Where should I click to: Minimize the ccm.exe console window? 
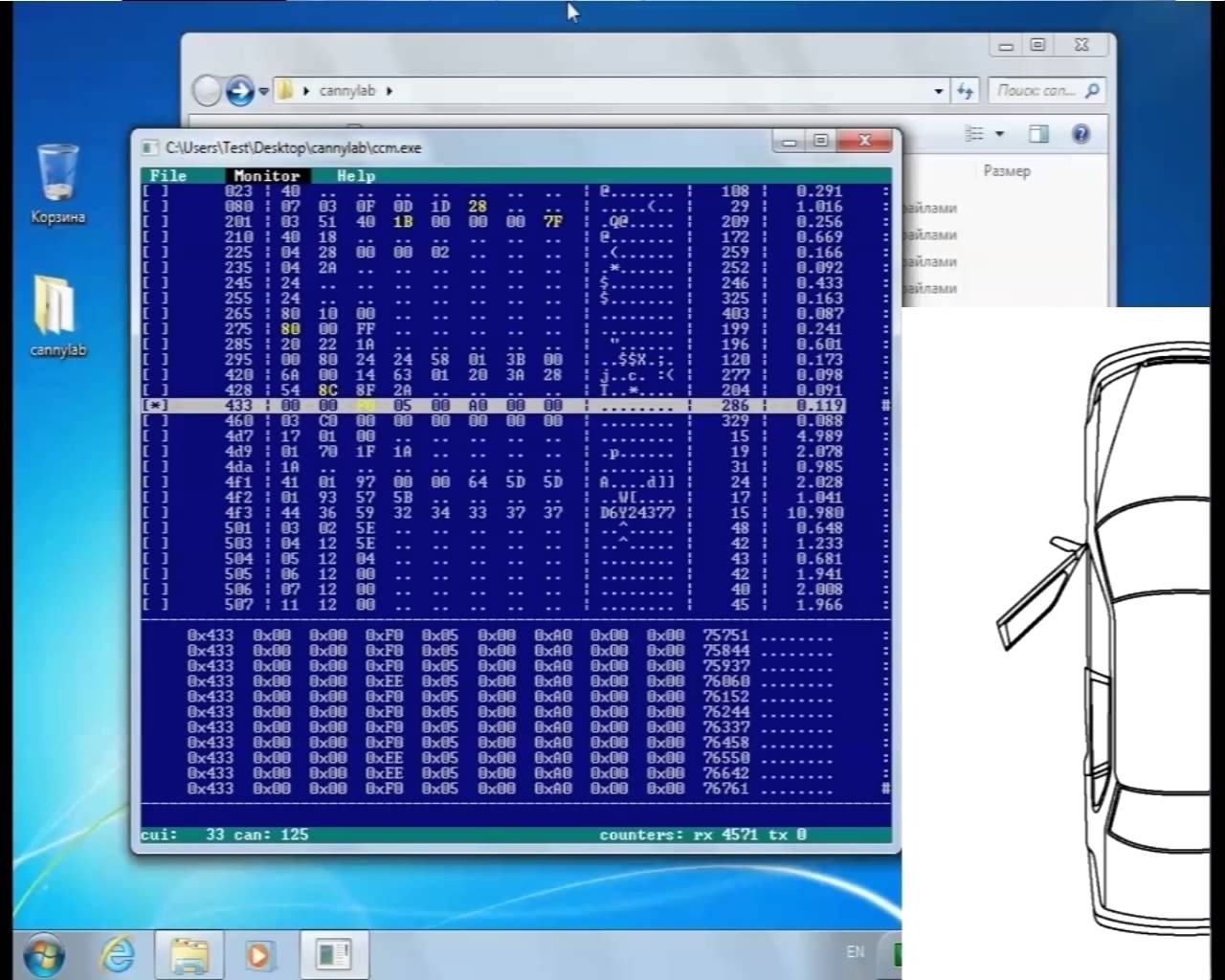[790, 142]
